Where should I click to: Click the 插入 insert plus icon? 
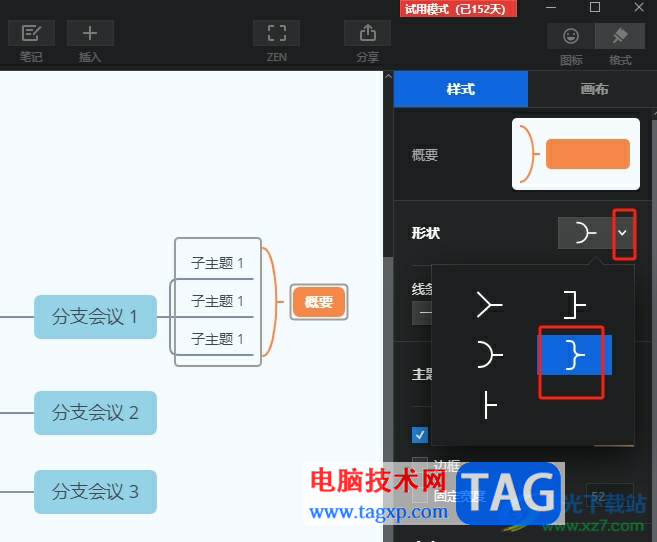(x=90, y=33)
